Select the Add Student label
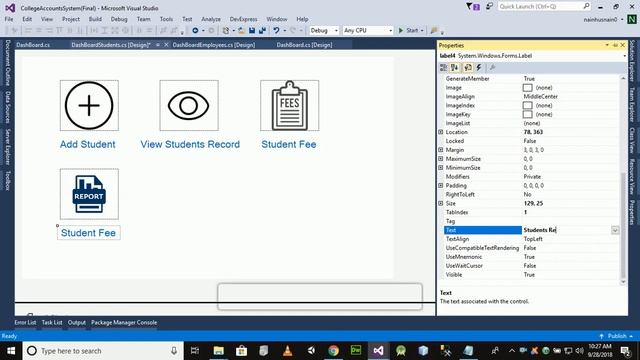Viewport: 640px width, 360px height. click(x=88, y=144)
